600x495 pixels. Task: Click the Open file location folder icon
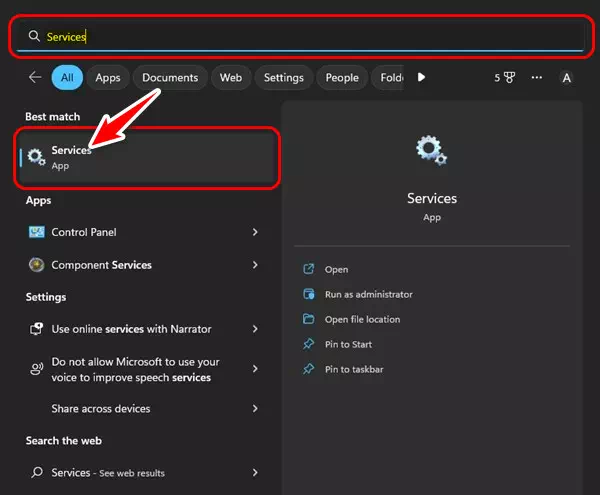[x=308, y=319]
